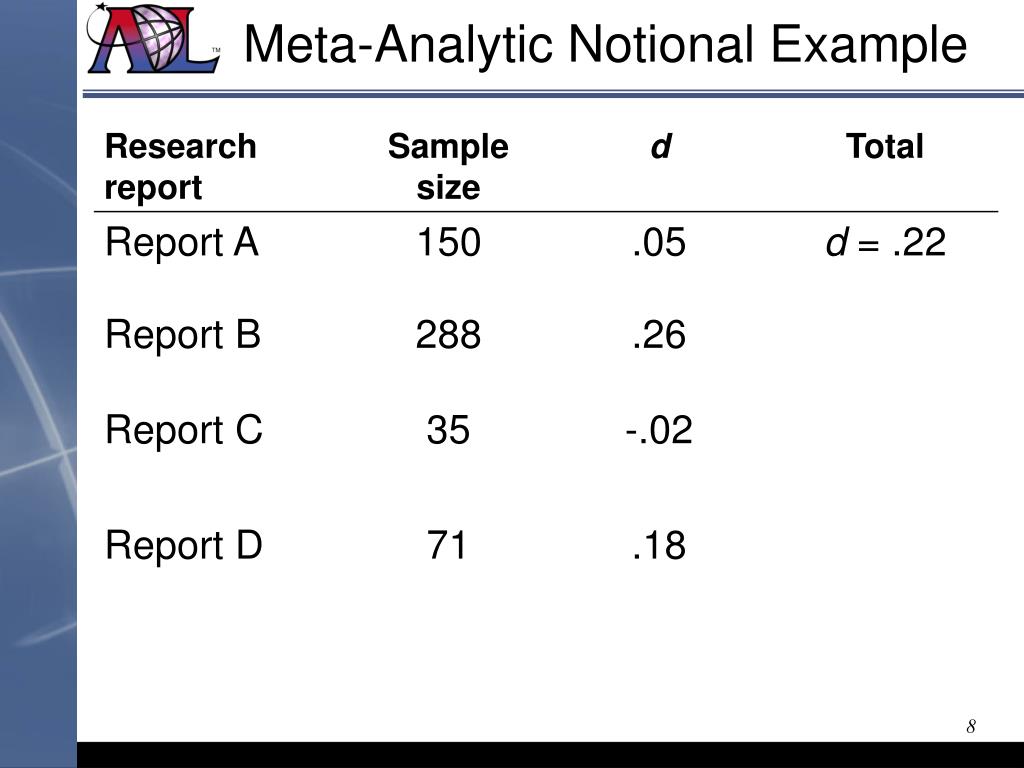The height and width of the screenshot is (768, 1024).
Task: Click the Sample size column header
Action: 448,167
